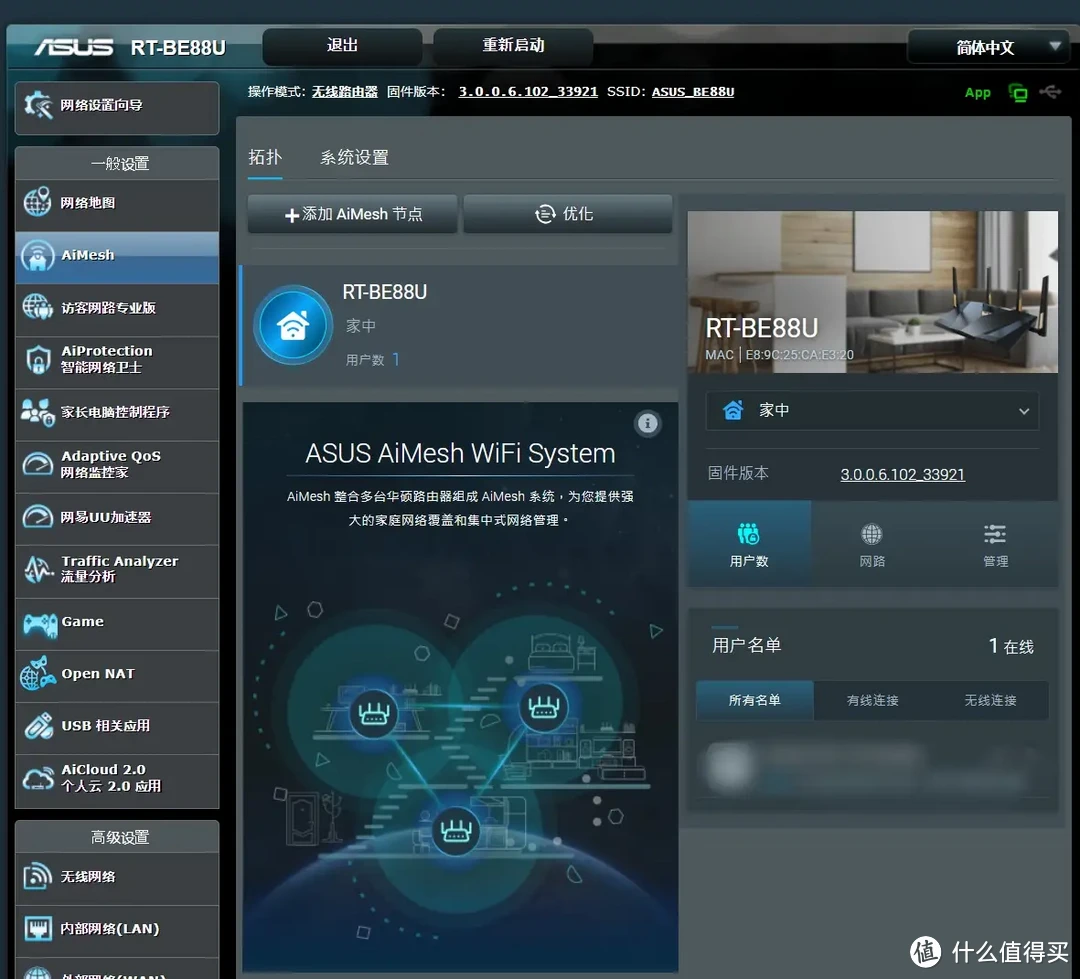Screen dimensions: 1080x979
Task: Click the 用户数 1 count under RT-BE88U
Action: click(x=373, y=360)
